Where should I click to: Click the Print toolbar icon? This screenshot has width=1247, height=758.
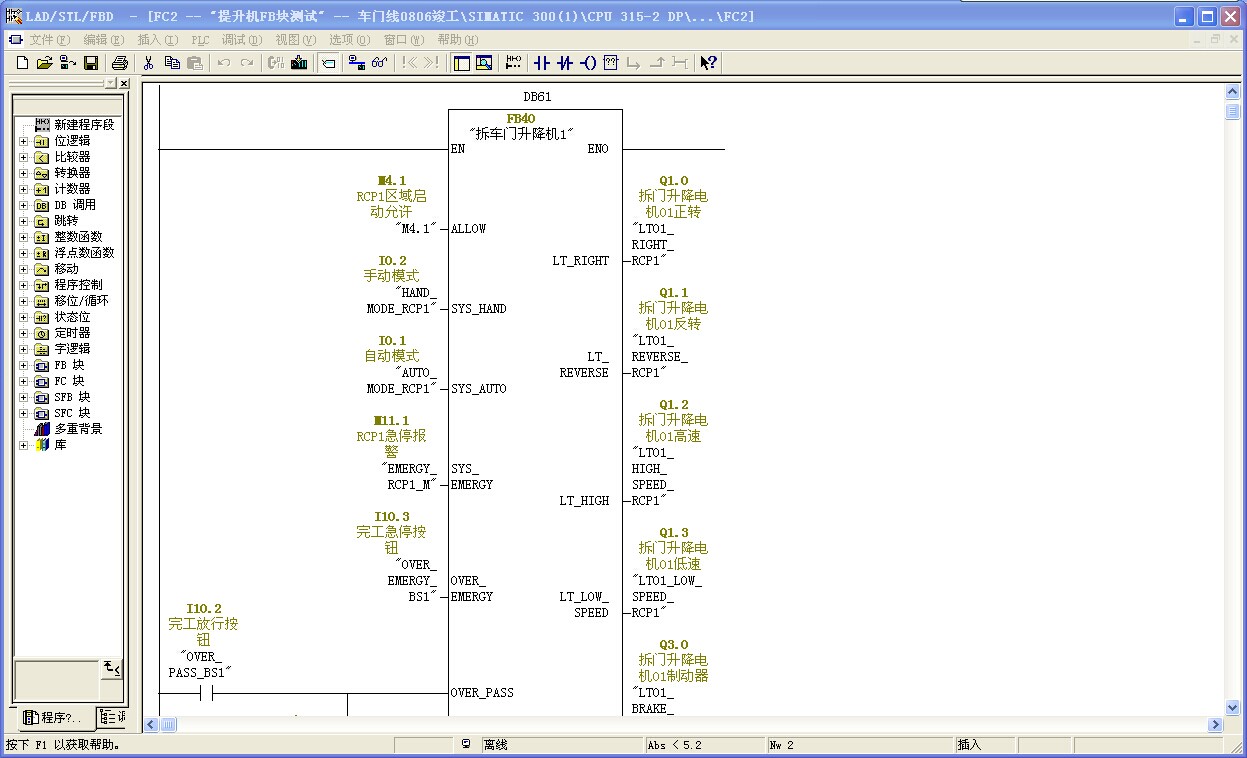[x=119, y=63]
